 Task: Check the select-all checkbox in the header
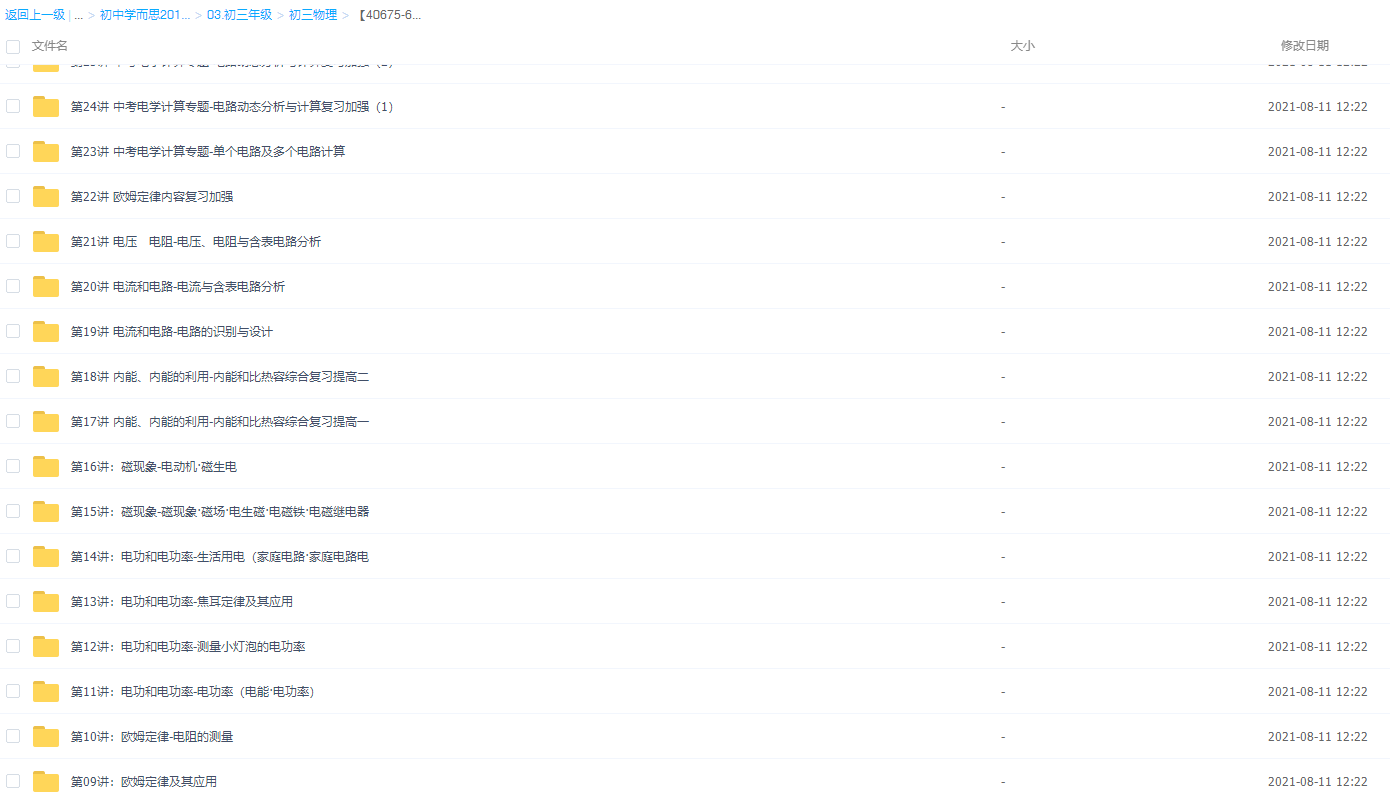12,46
